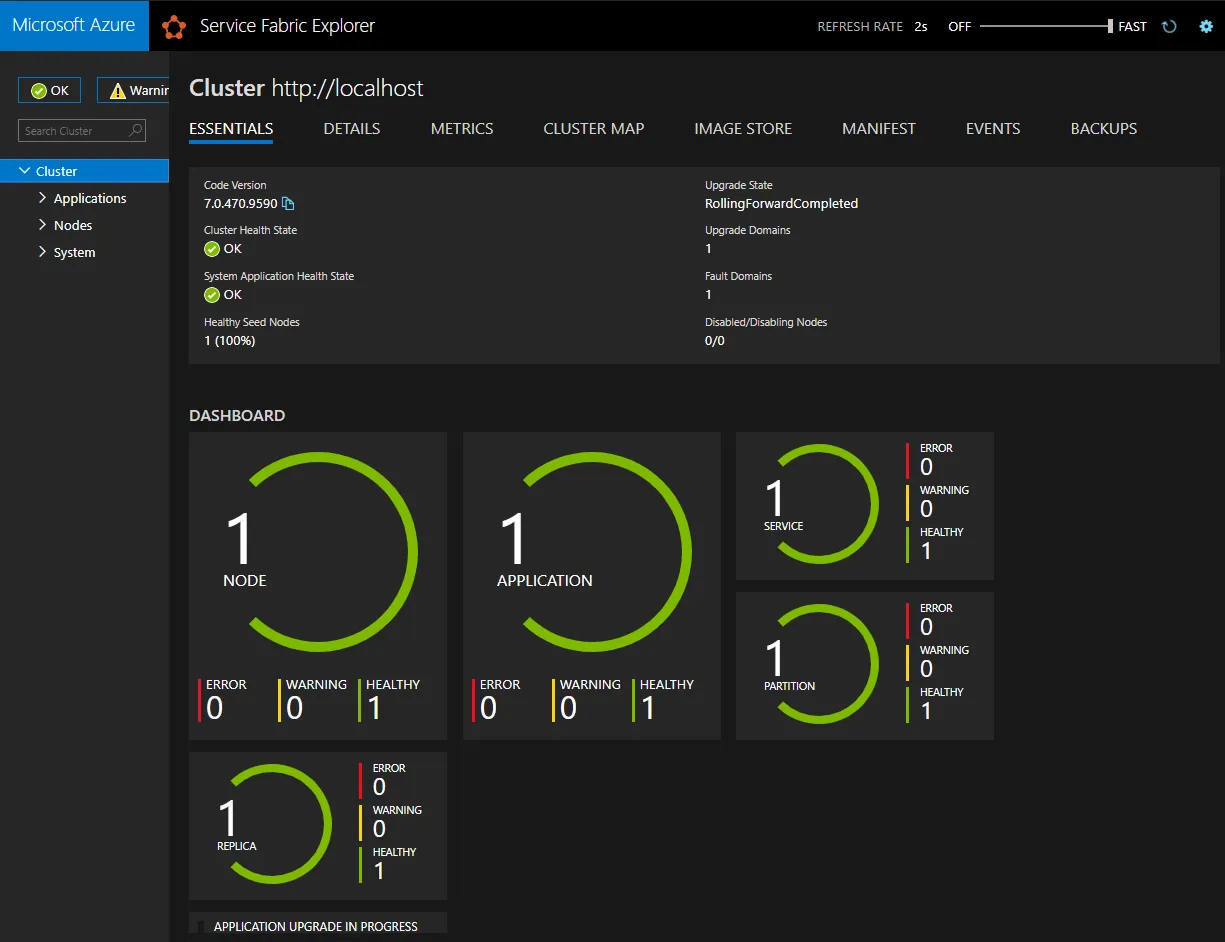Switch to the Essentials tab
Image resolution: width=1225 pixels, height=942 pixels.
click(231, 129)
